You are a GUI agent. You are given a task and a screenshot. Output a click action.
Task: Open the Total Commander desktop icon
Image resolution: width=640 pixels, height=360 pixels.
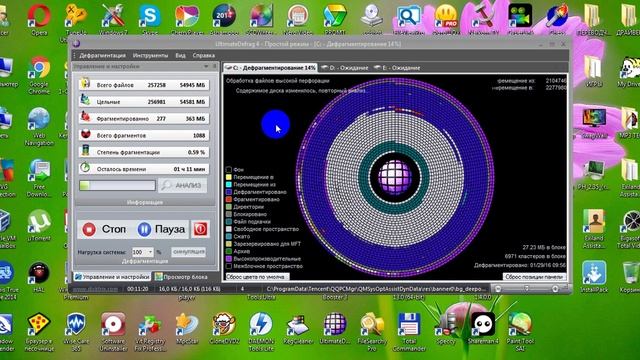click(x=409, y=332)
